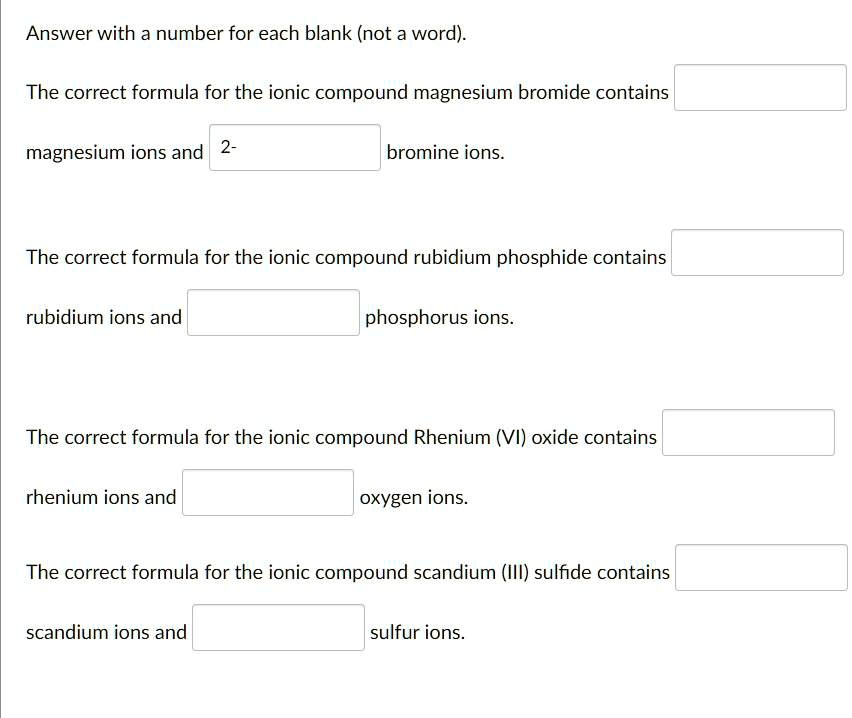Image resolution: width=852 pixels, height=718 pixels.
Task: Click the sulfur ions label text
Action: (416, 632)
